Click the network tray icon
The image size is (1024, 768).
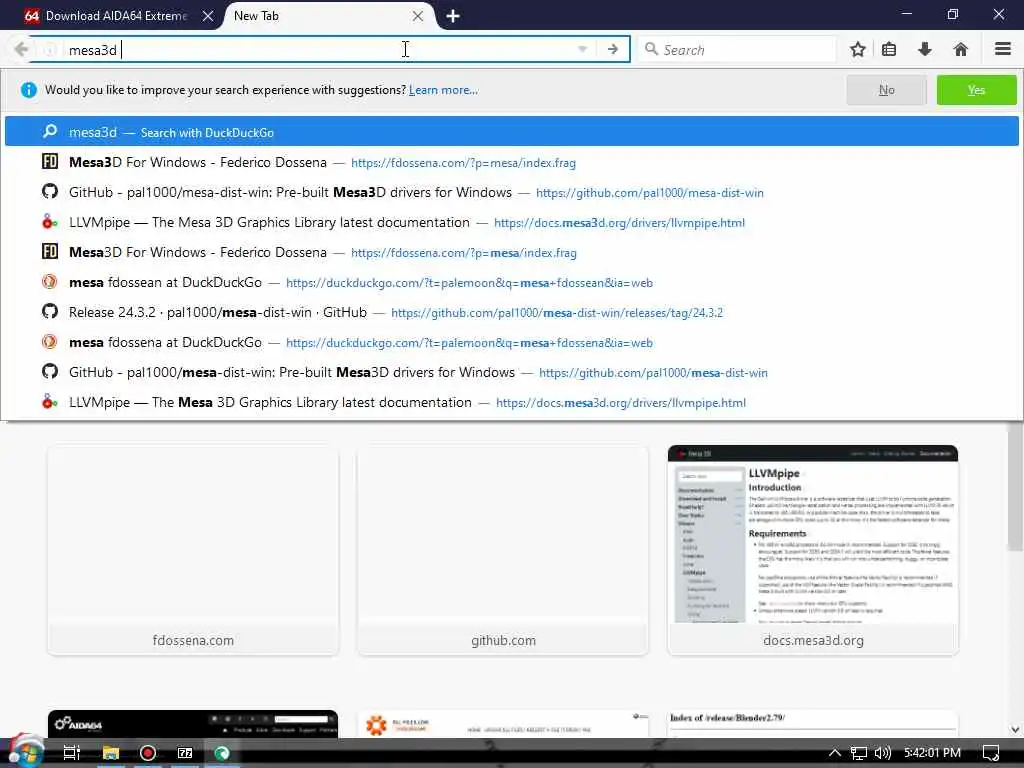pyautogui.click(x=859, y=753)
